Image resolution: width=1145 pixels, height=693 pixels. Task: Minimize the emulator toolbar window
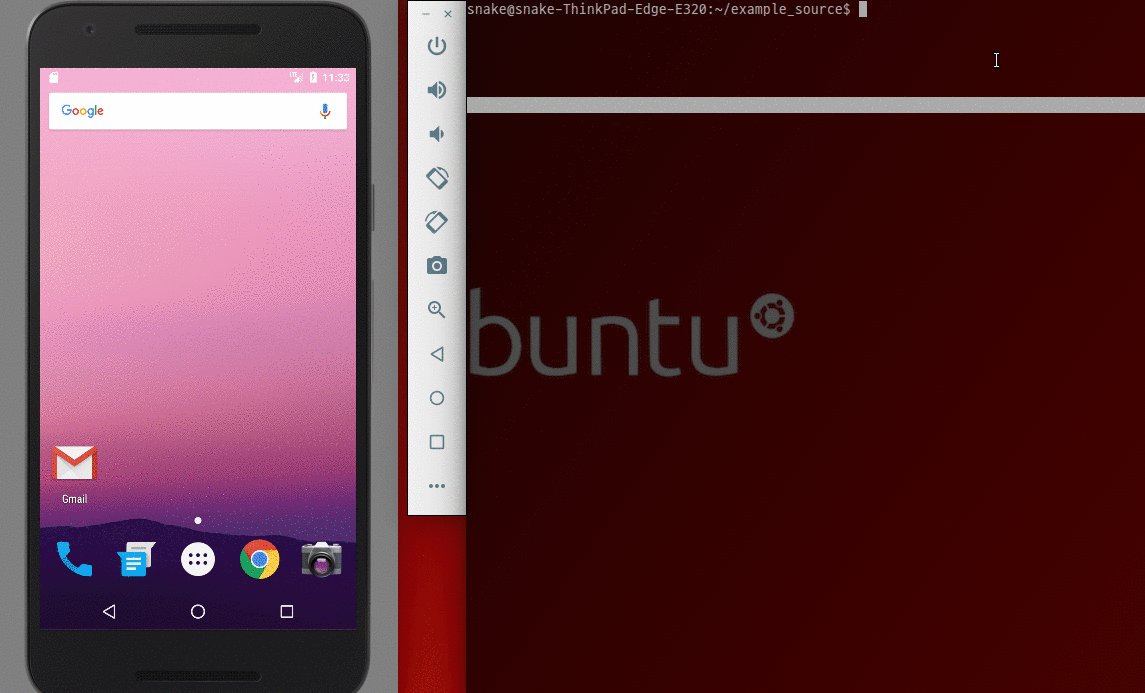[426, 14]
